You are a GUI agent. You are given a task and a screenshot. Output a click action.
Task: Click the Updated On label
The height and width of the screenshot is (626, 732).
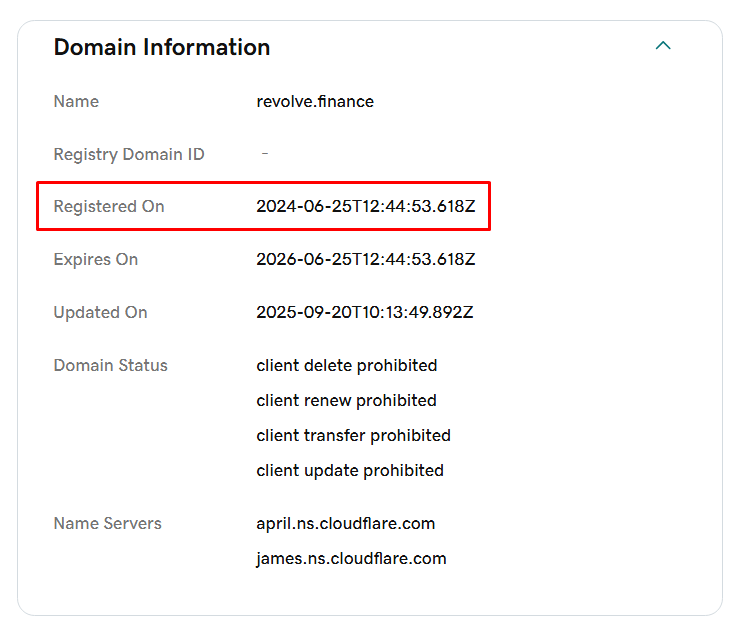pyautogui.click(x=100, y=312)
